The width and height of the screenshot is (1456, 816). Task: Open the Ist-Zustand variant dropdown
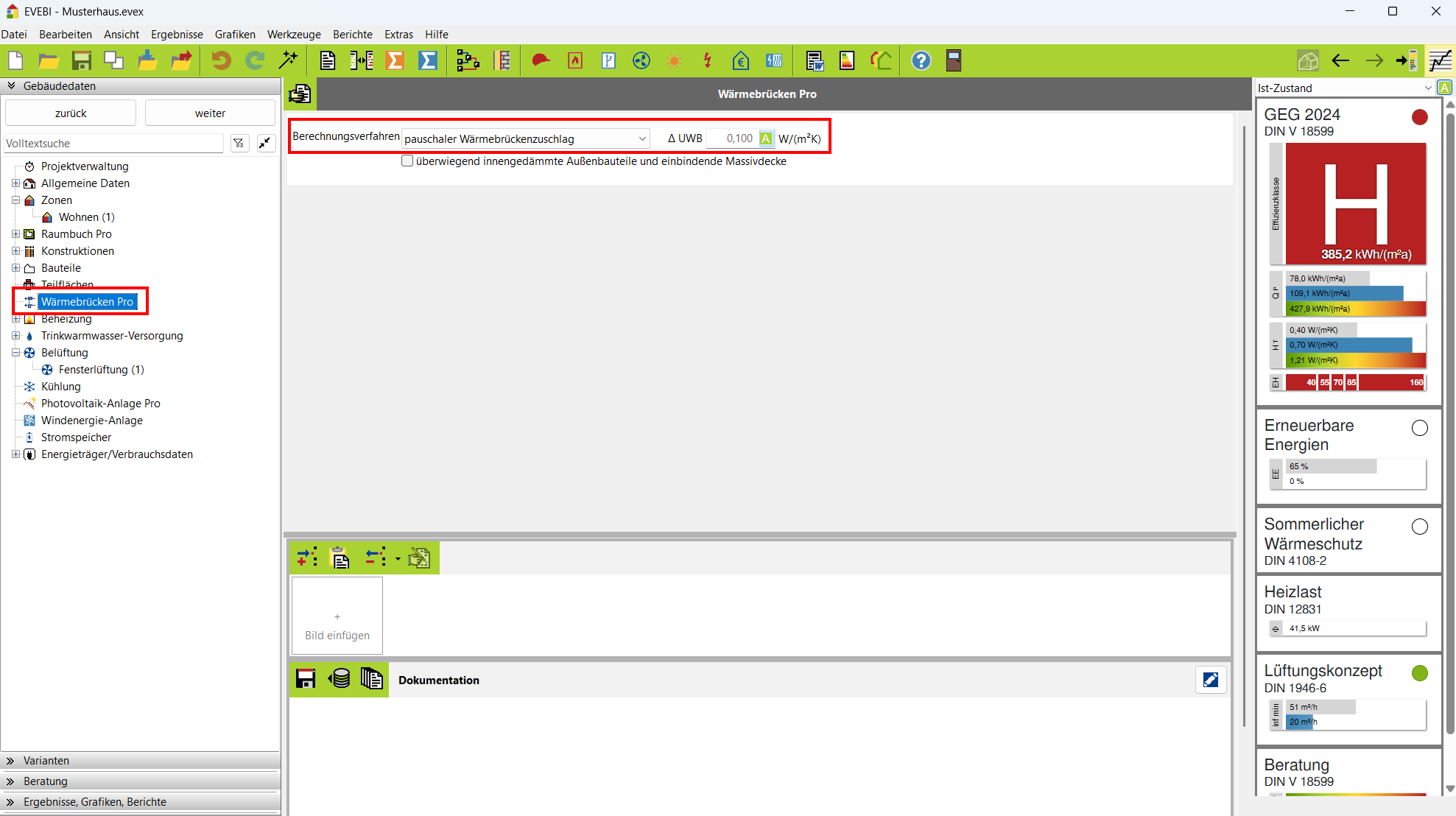pyautogui.click(x=1344, y=88)
